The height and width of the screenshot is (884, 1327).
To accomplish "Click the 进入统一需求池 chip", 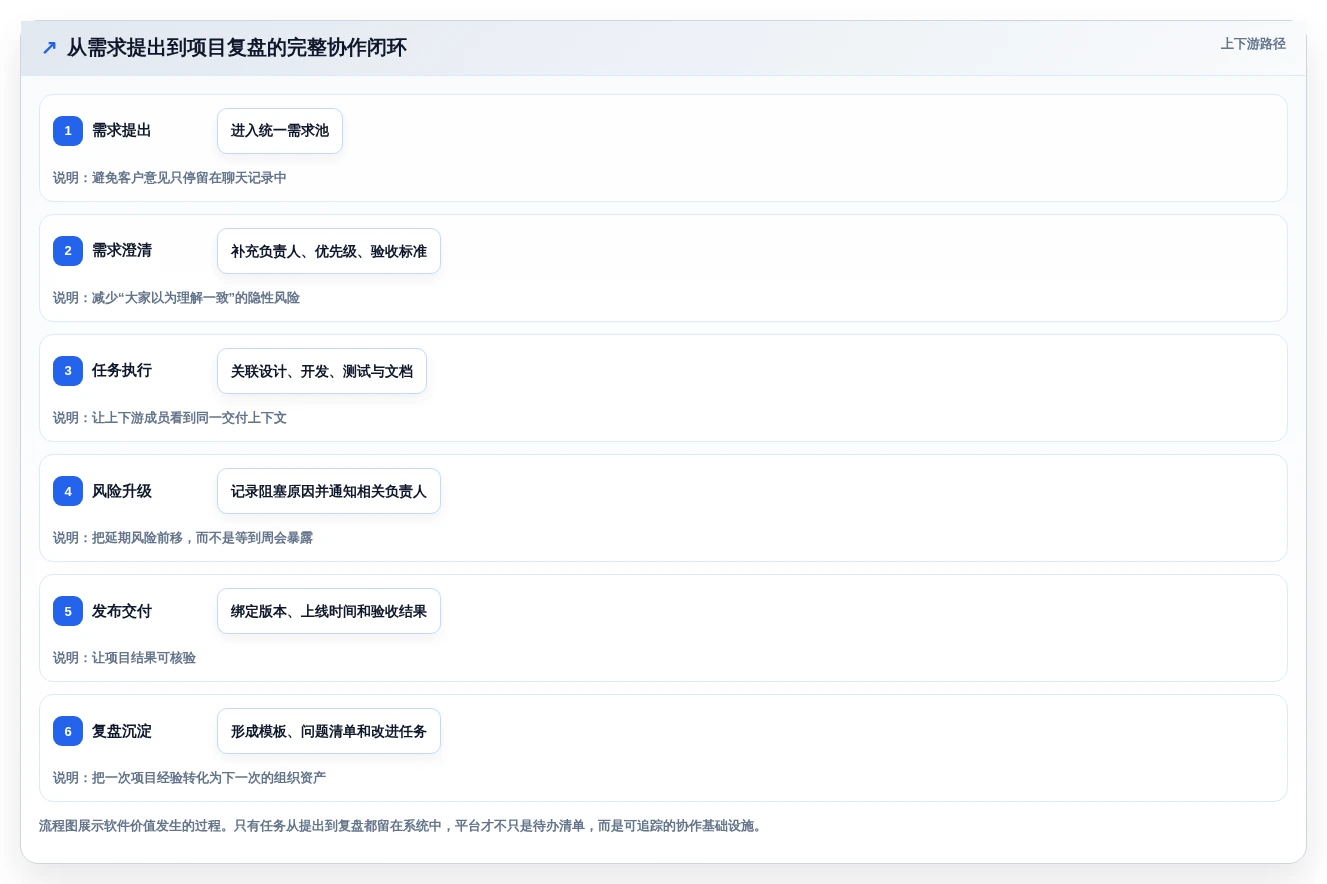I will (x=280, y=131).
